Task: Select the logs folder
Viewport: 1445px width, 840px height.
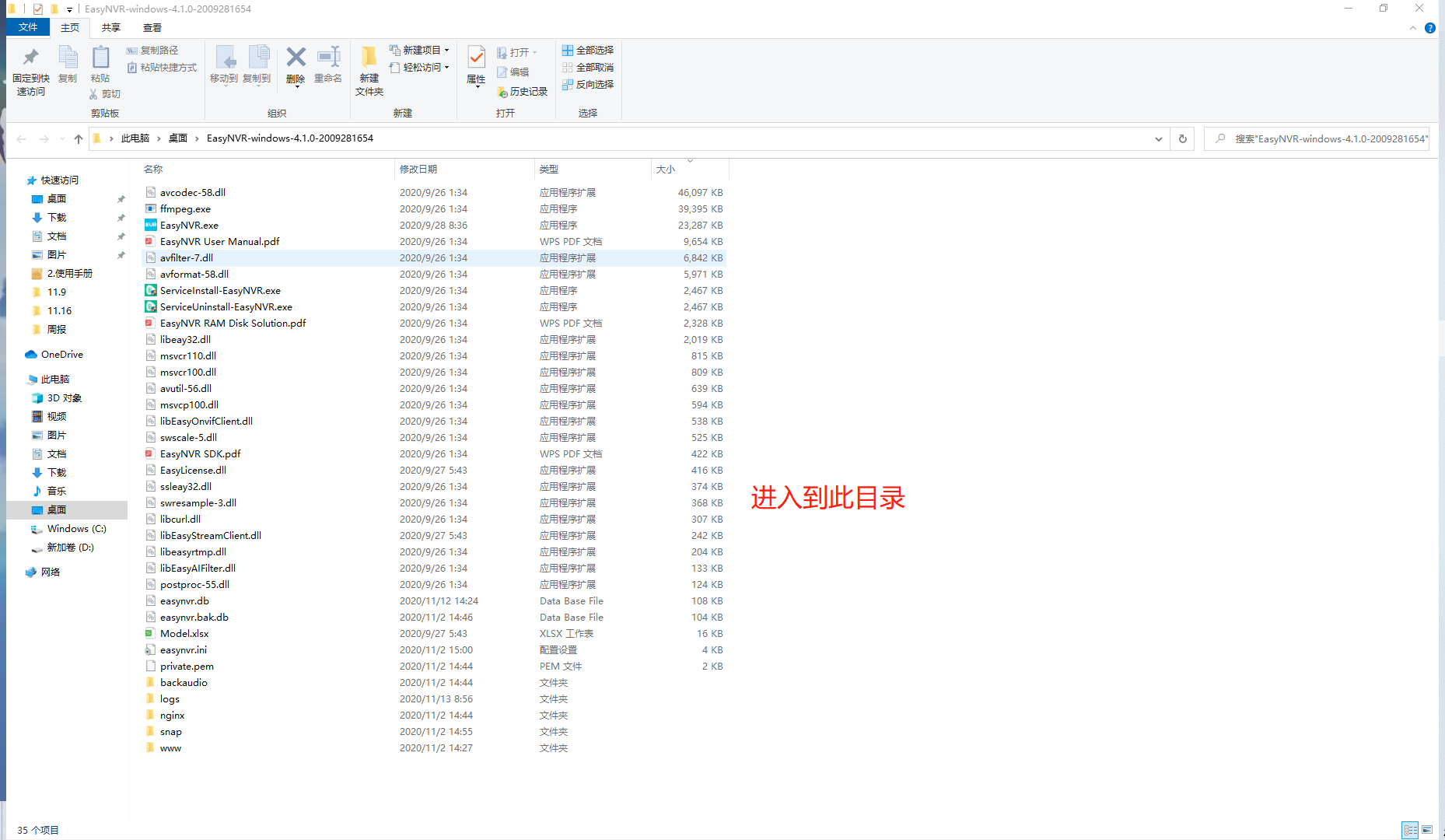Action: pyautogui.click(x=170, y=699)
